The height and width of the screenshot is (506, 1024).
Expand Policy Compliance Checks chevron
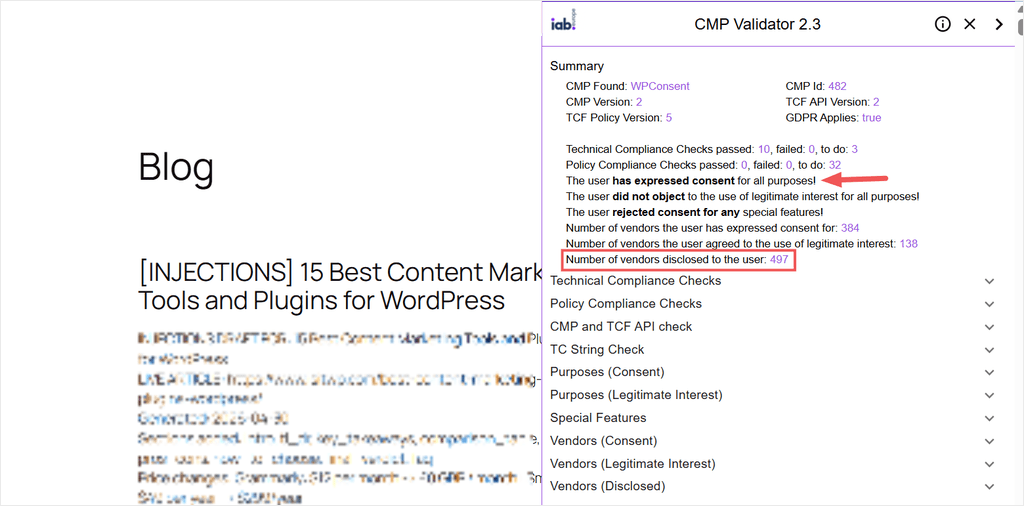(x=990, y=304)
